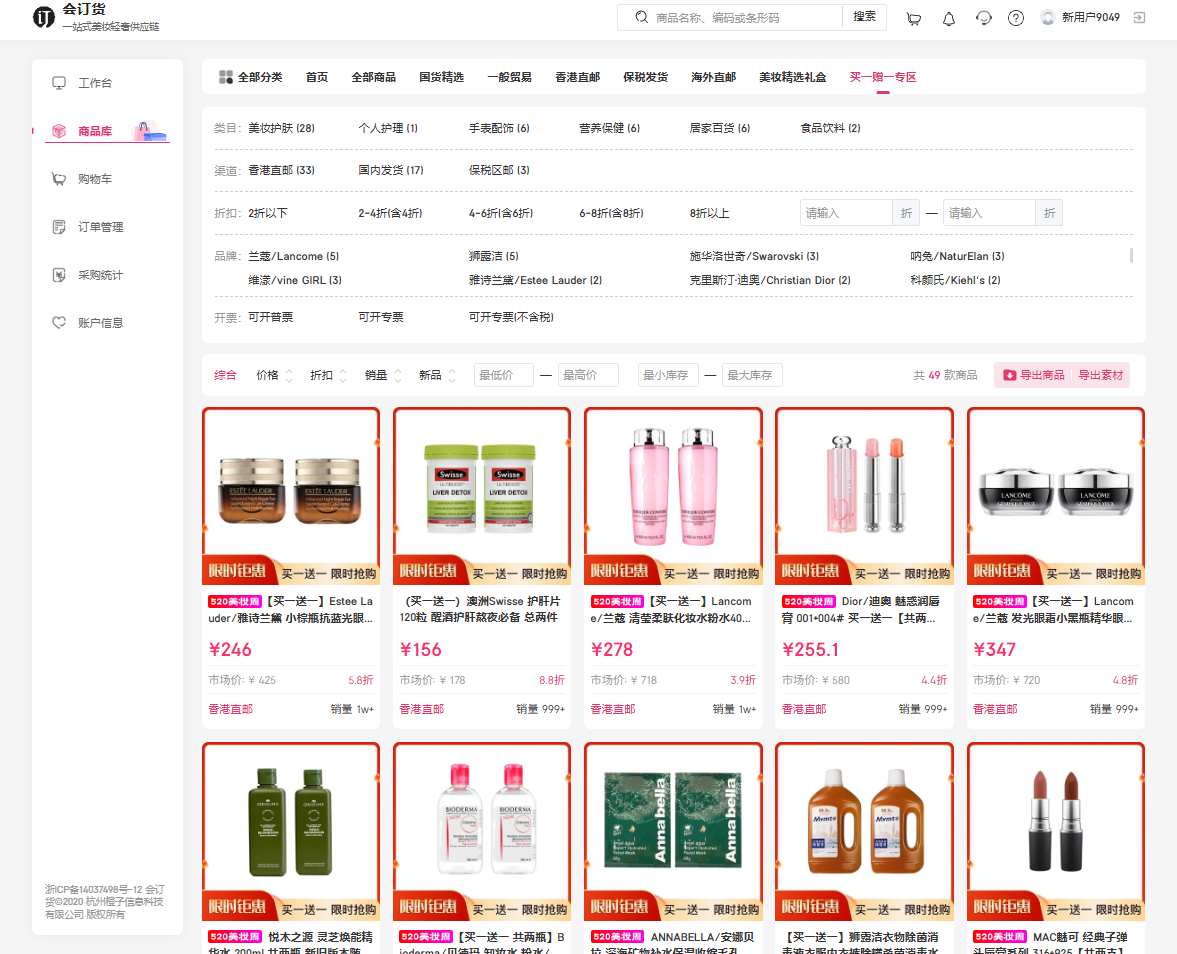1177x954 pixels.
Task: Click the 最小库存 input field
Action: (x=668, y=375)
